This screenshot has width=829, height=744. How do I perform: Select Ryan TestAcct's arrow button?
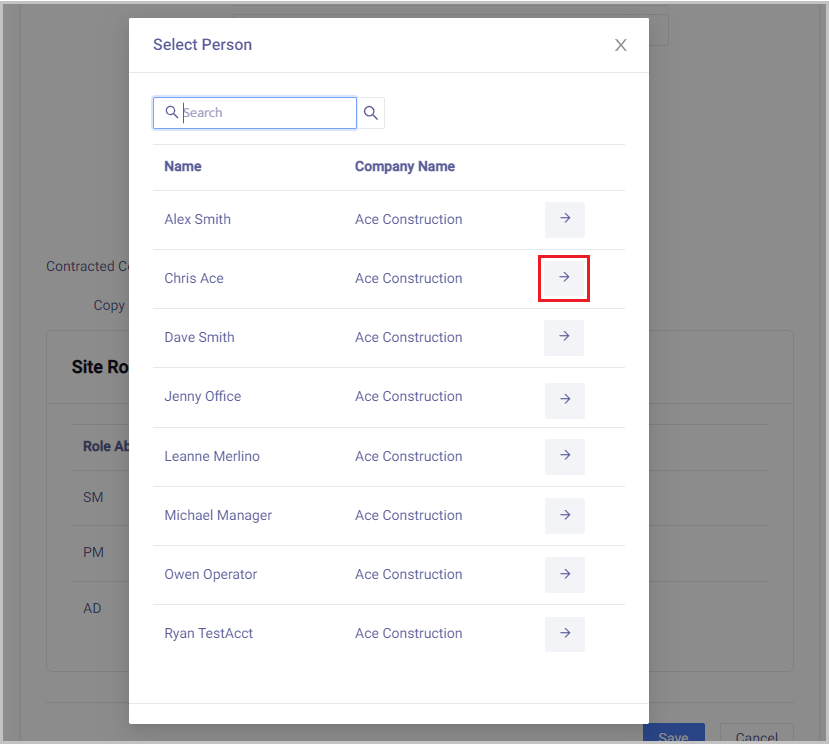(564, 633)
